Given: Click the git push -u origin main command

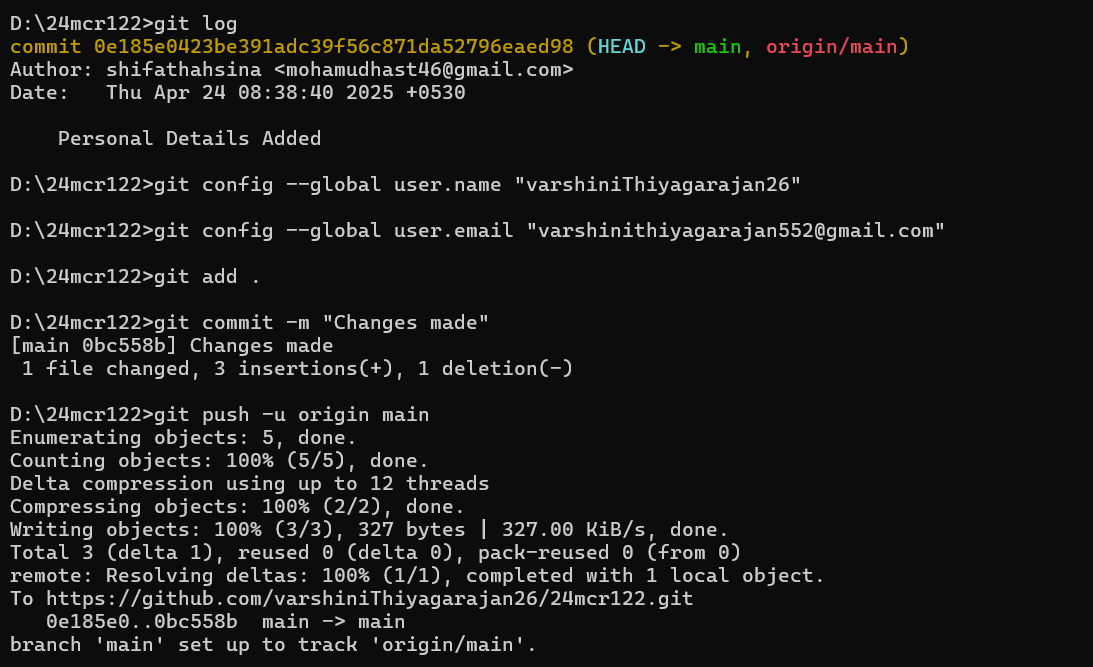Looking at the screenshot, I should coord(291,415).
